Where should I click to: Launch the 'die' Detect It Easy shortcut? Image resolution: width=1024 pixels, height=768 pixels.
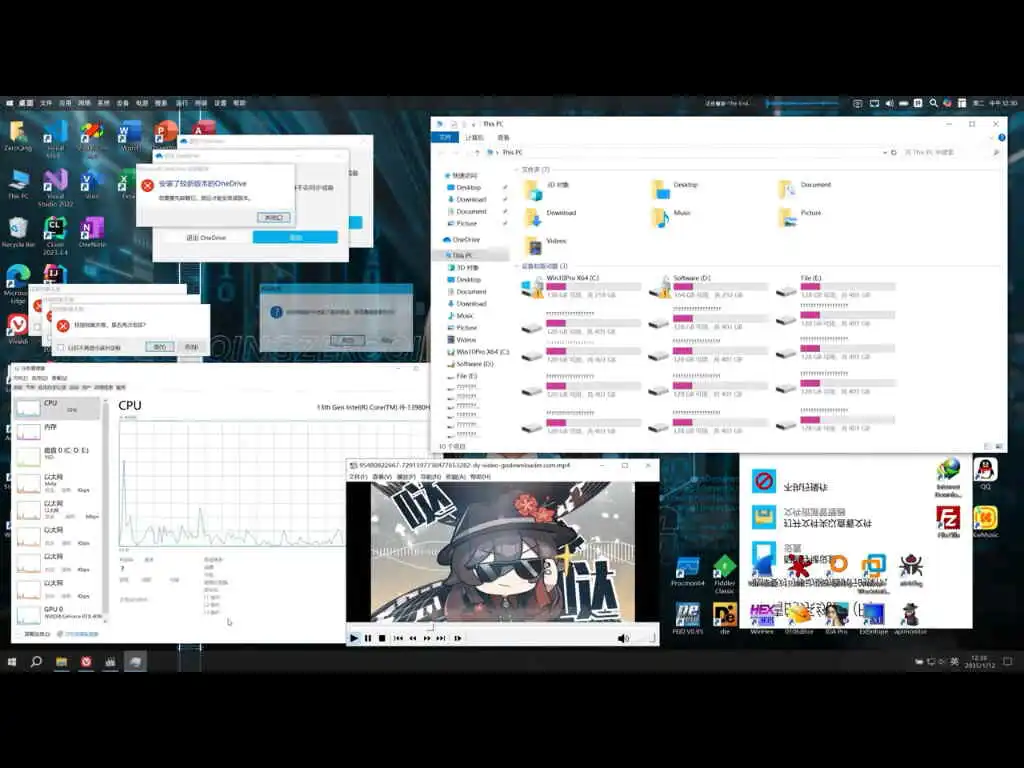(x=724, y=618)
